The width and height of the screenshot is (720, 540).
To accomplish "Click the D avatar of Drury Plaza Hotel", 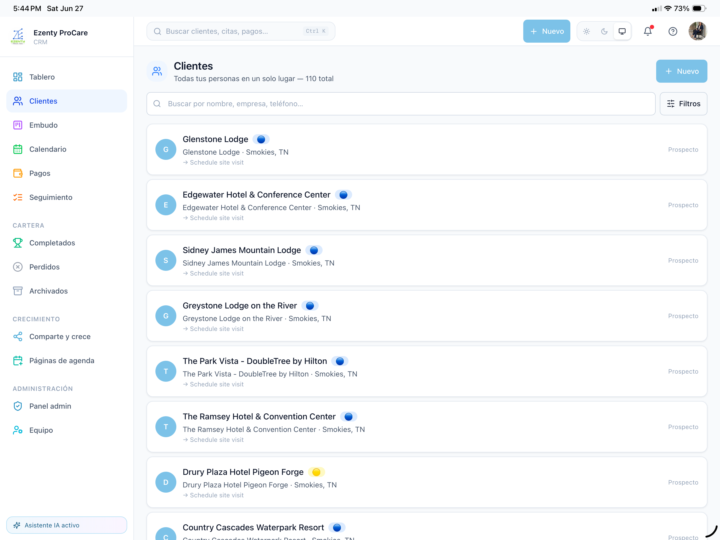I will (x=166, y=482).
